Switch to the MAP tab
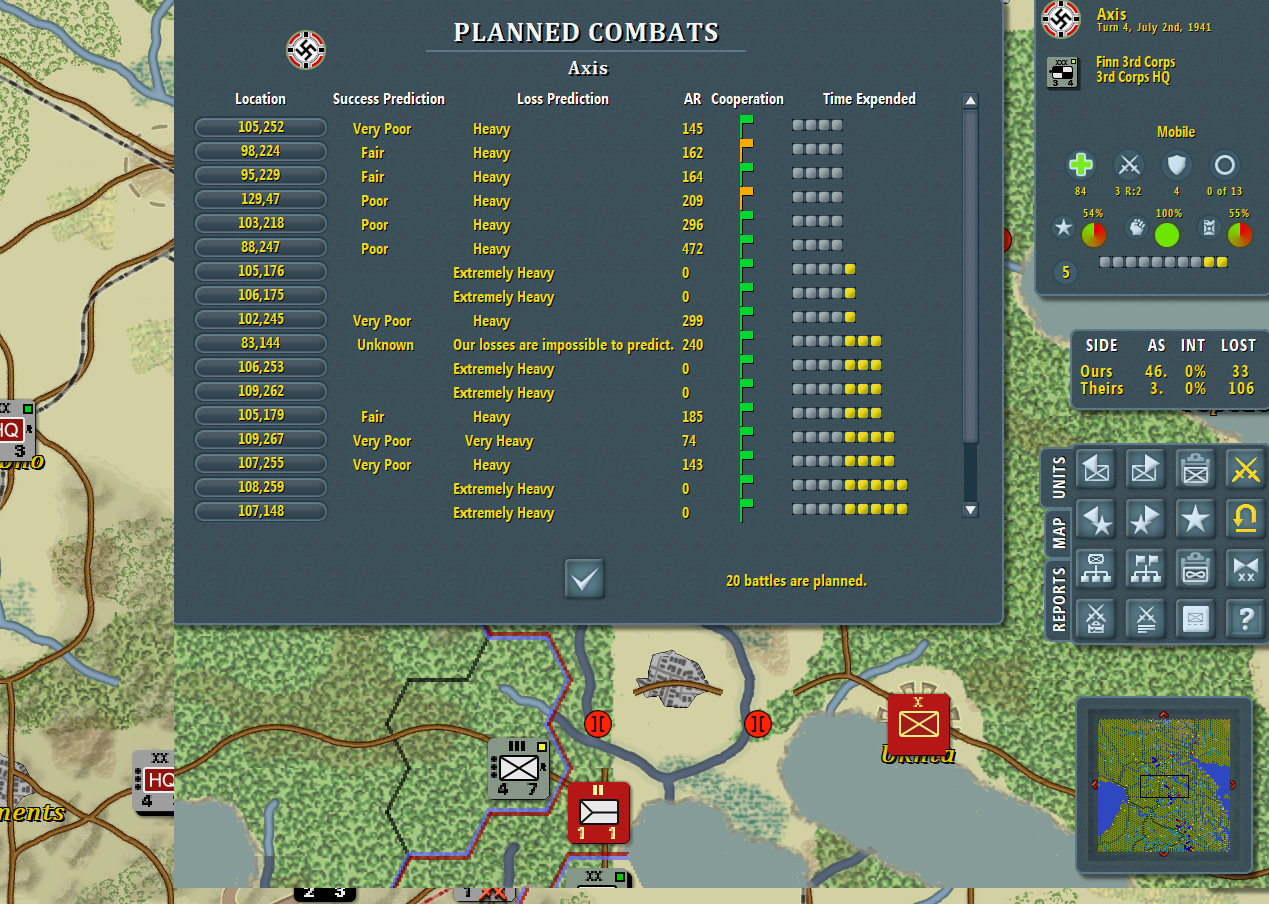Image resolution: width=1269 pixels, height=904 pixels. [1058, 534]
